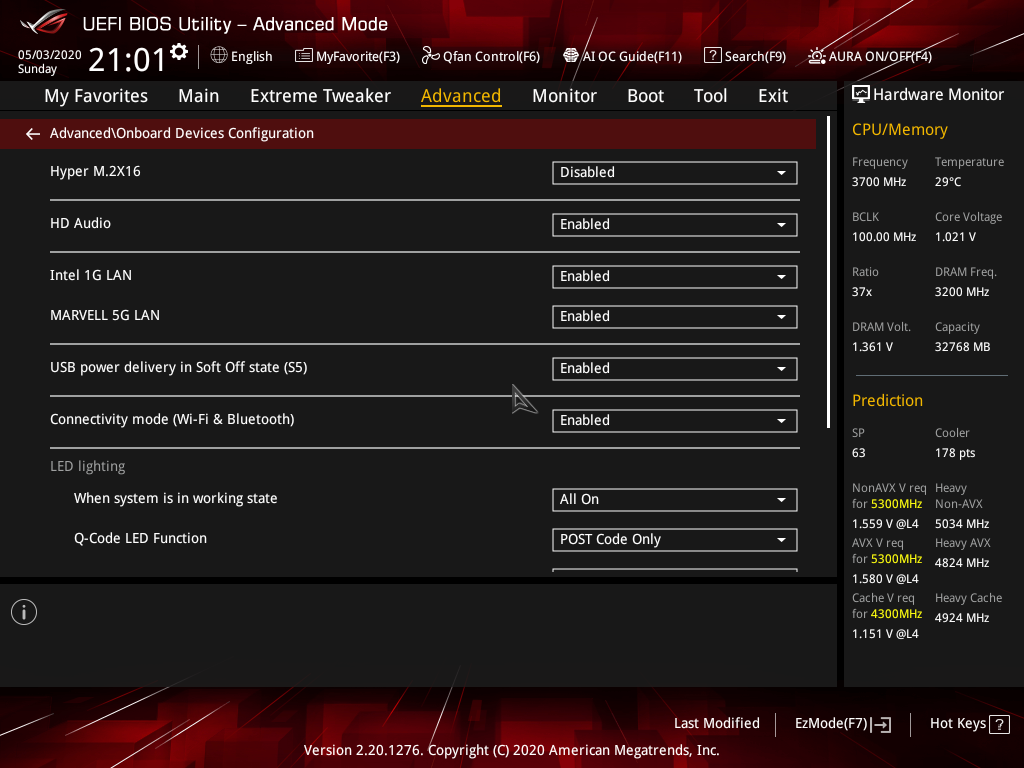Select the Connectivity mode (Wi-Fi & Bluetooth) label

pyautogui.click(x=172, y=419)
